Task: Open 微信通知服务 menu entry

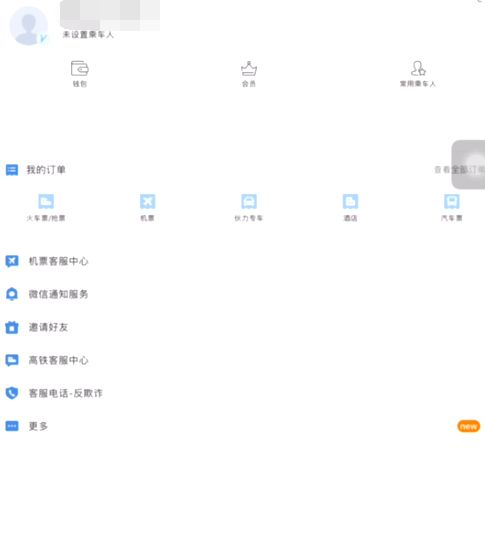Action: (242, 294)
